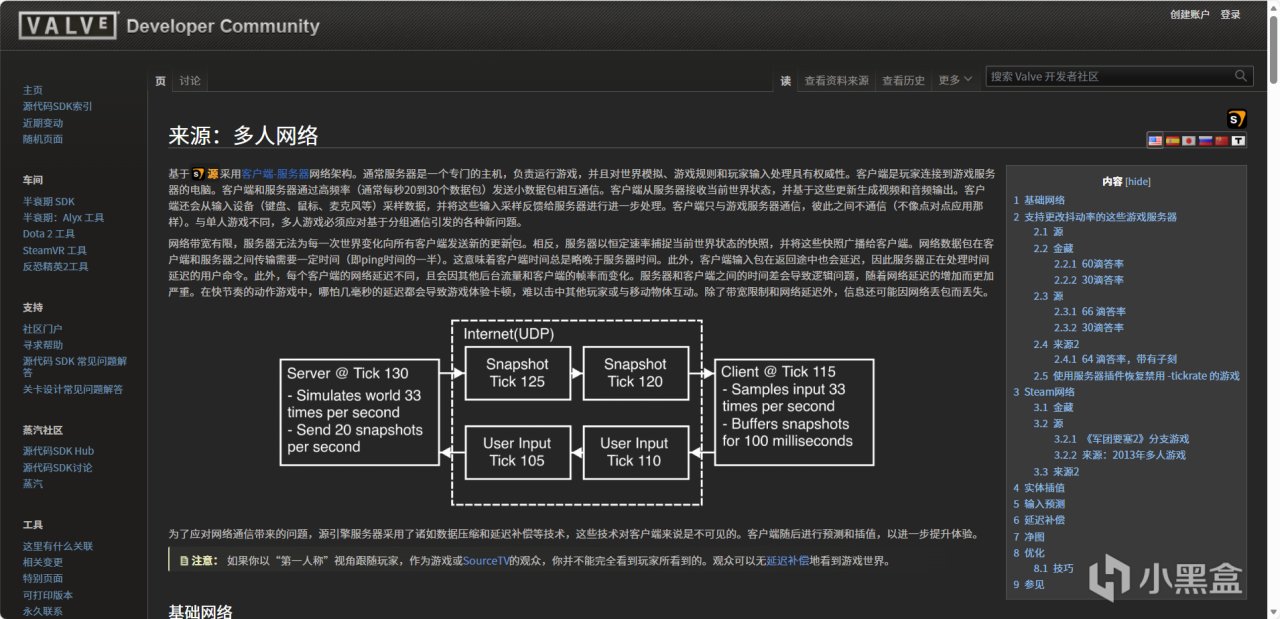
Task: Open 源代码SDK索引 sidebar link
Action: coord(58,106)
